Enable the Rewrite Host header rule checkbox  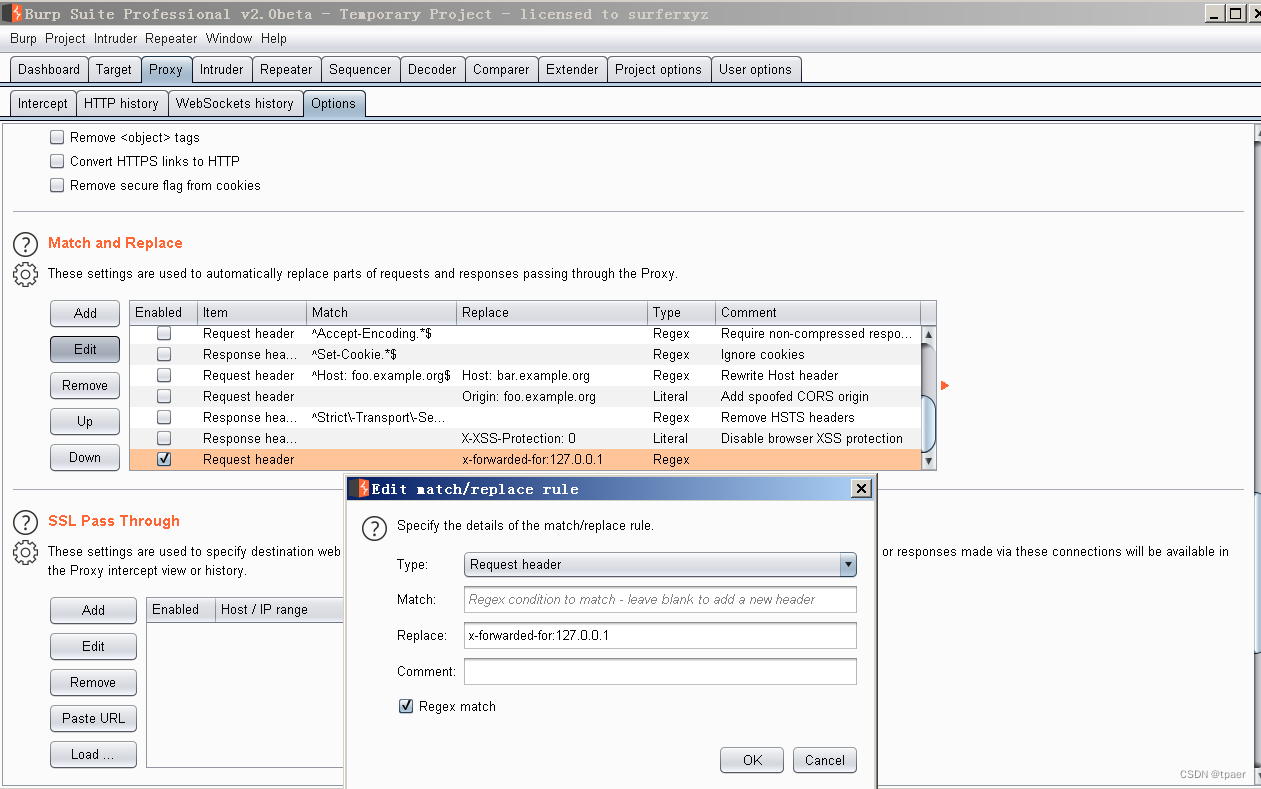[164, 375]
